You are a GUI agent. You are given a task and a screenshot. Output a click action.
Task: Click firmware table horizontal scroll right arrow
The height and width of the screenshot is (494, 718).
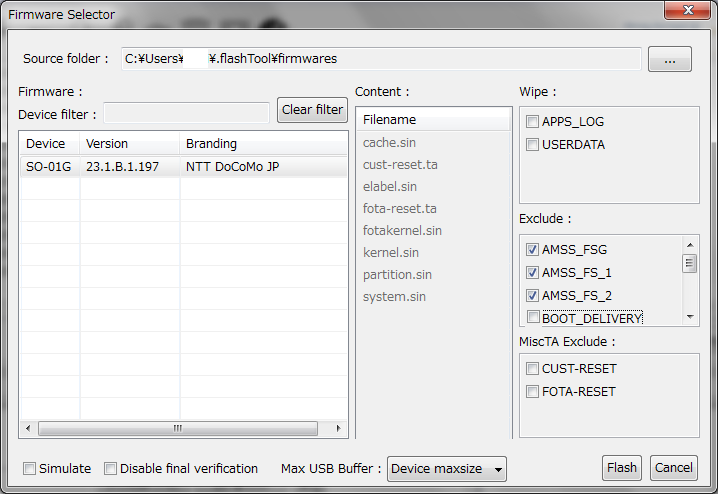point(338,429)
